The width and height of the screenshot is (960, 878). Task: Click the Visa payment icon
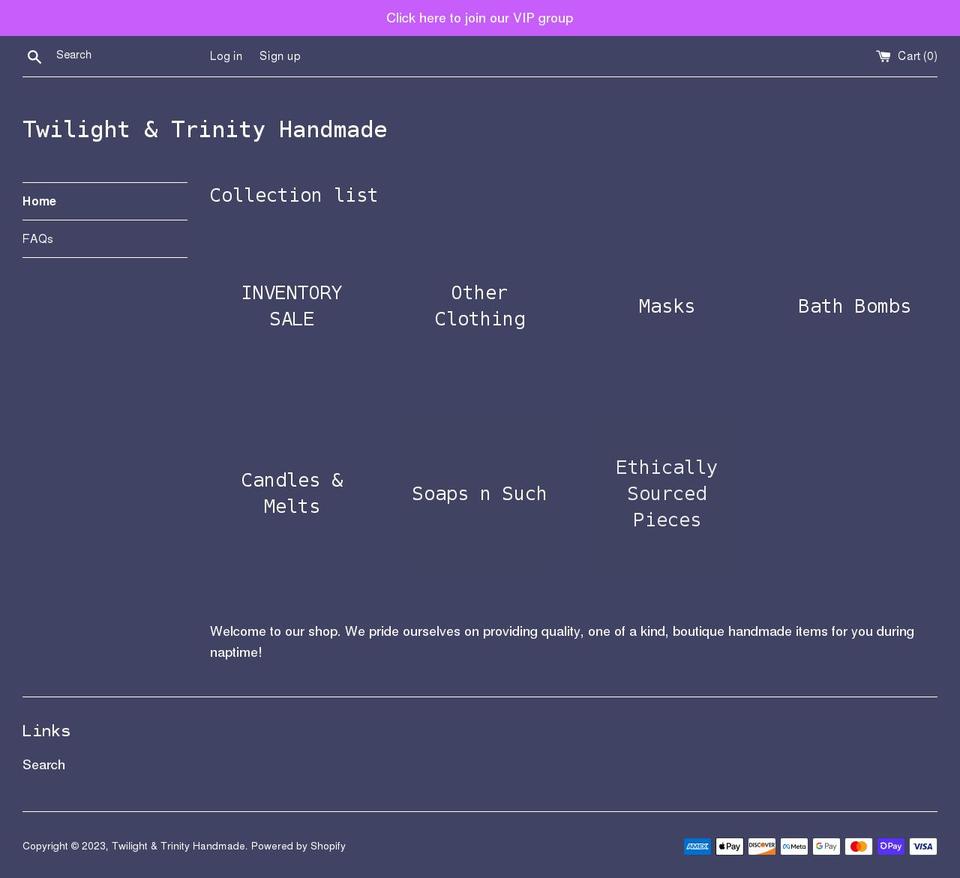point(922,846)
